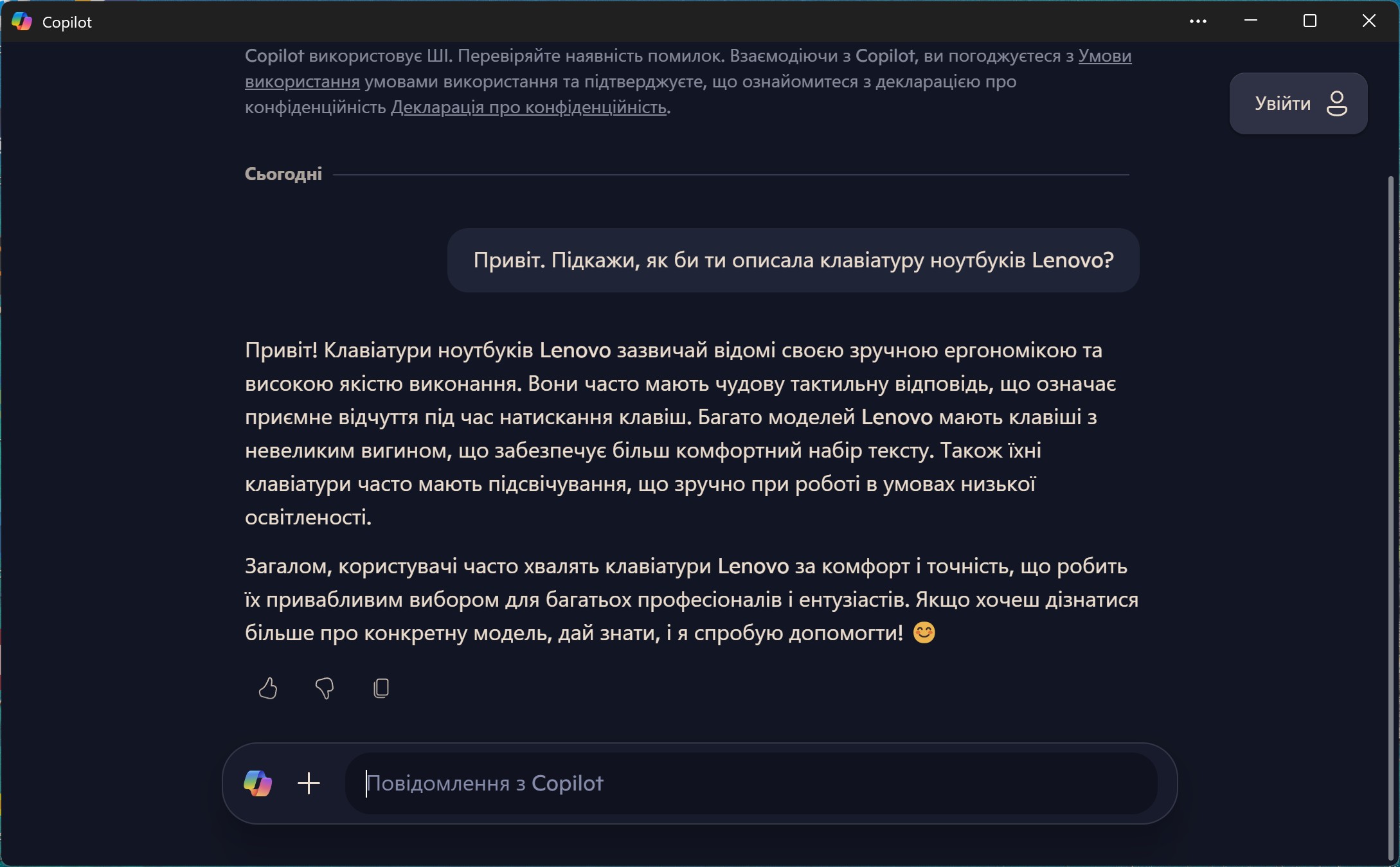Minimize the Copilot window
The image size is (1400, 867).
tap(1250, 21)
